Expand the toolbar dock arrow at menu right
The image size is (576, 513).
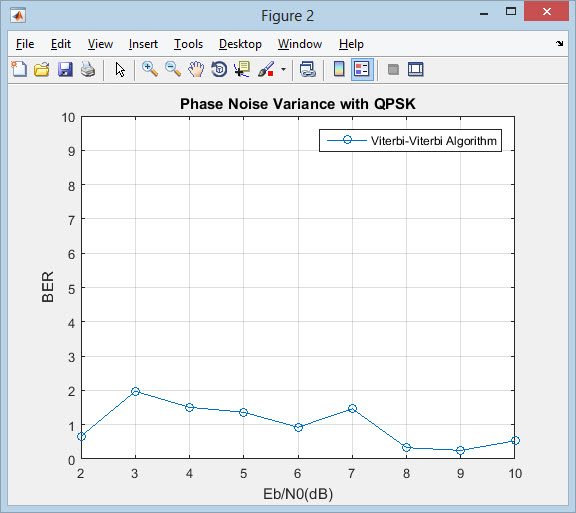[559, 43]
